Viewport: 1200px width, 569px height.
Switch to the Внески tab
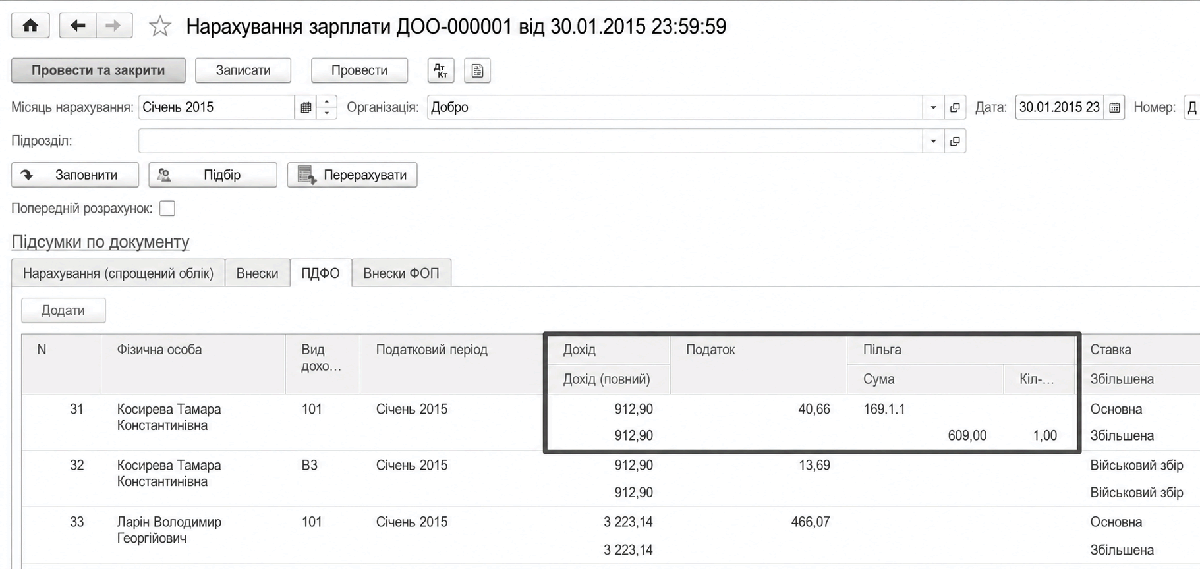point(257,273)
